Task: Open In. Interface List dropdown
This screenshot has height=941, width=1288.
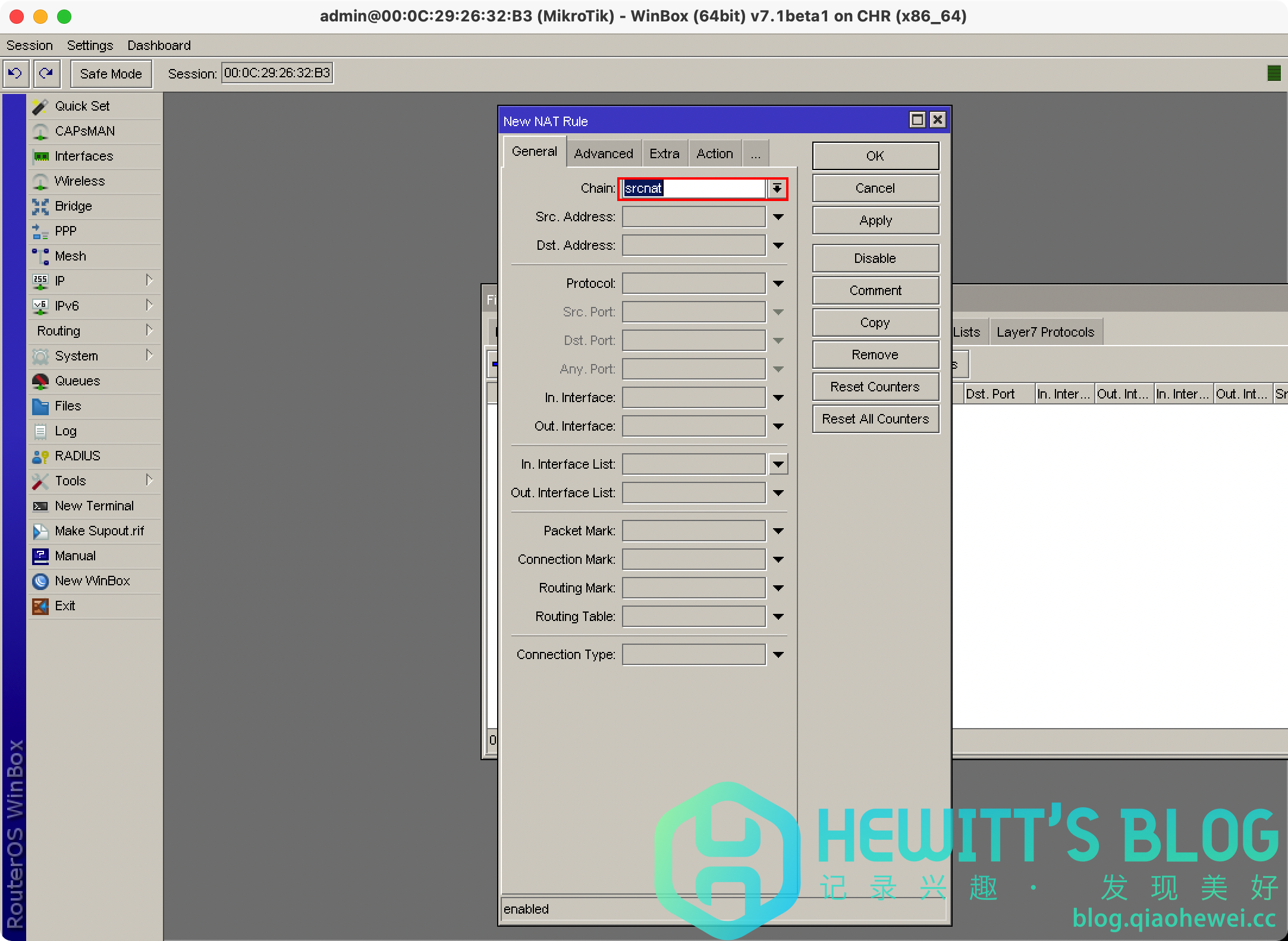Action: (778, 464)
